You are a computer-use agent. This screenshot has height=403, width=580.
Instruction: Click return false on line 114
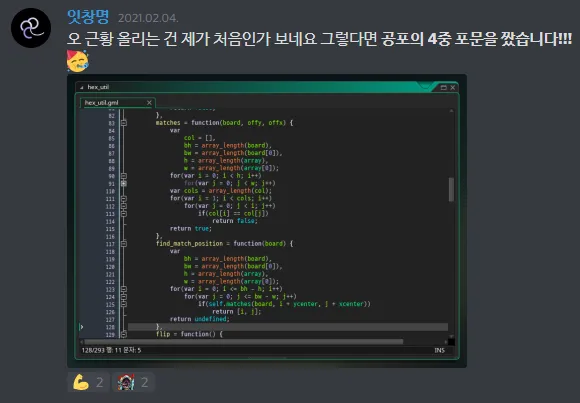(235, 221)
